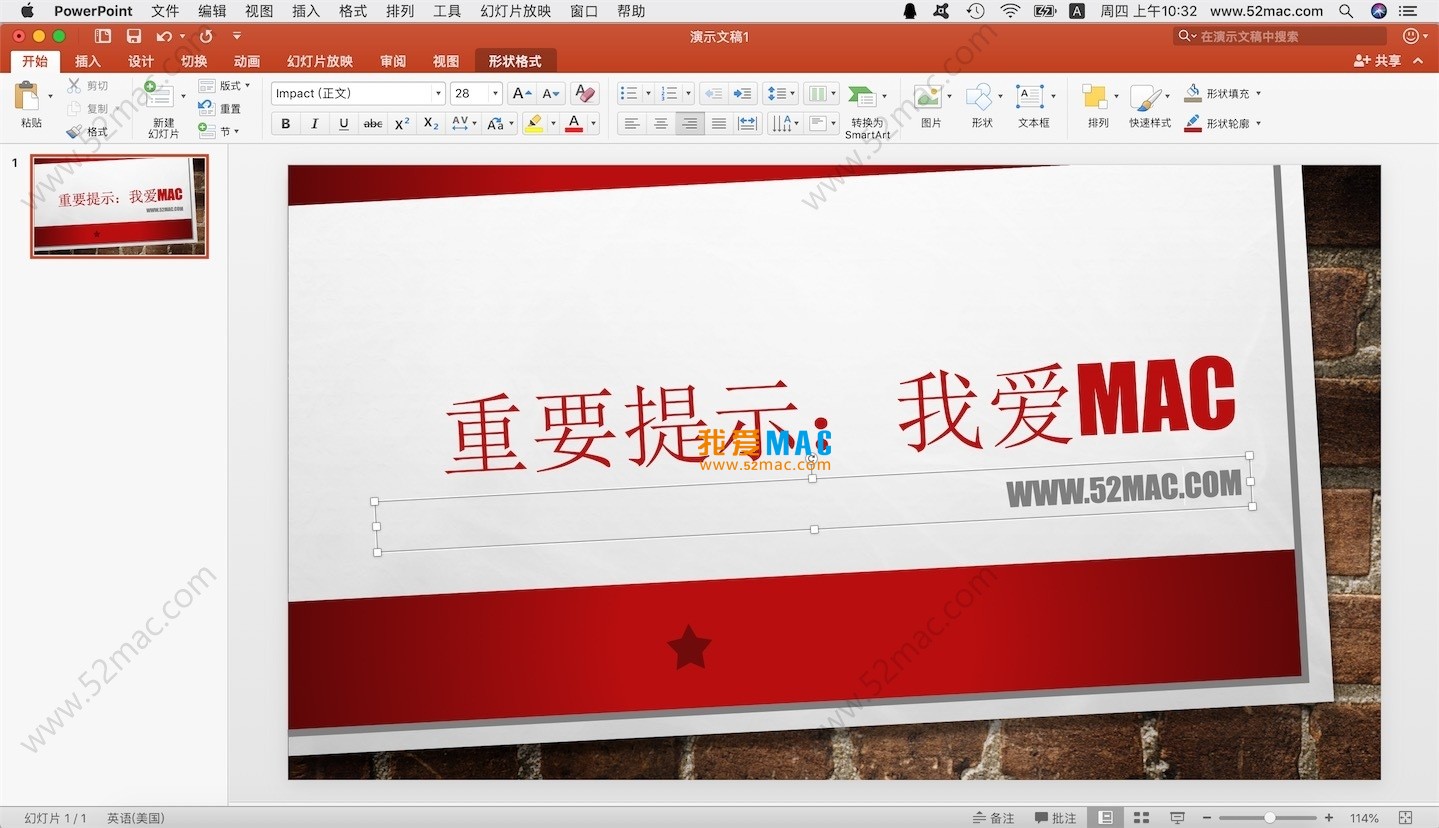
Task: Open the bullet list style dropdown arrow
Action: [x=647, y=94]
